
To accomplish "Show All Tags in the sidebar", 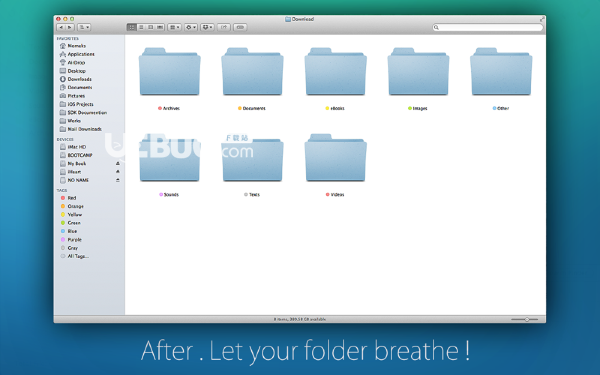I will (75, 257).
